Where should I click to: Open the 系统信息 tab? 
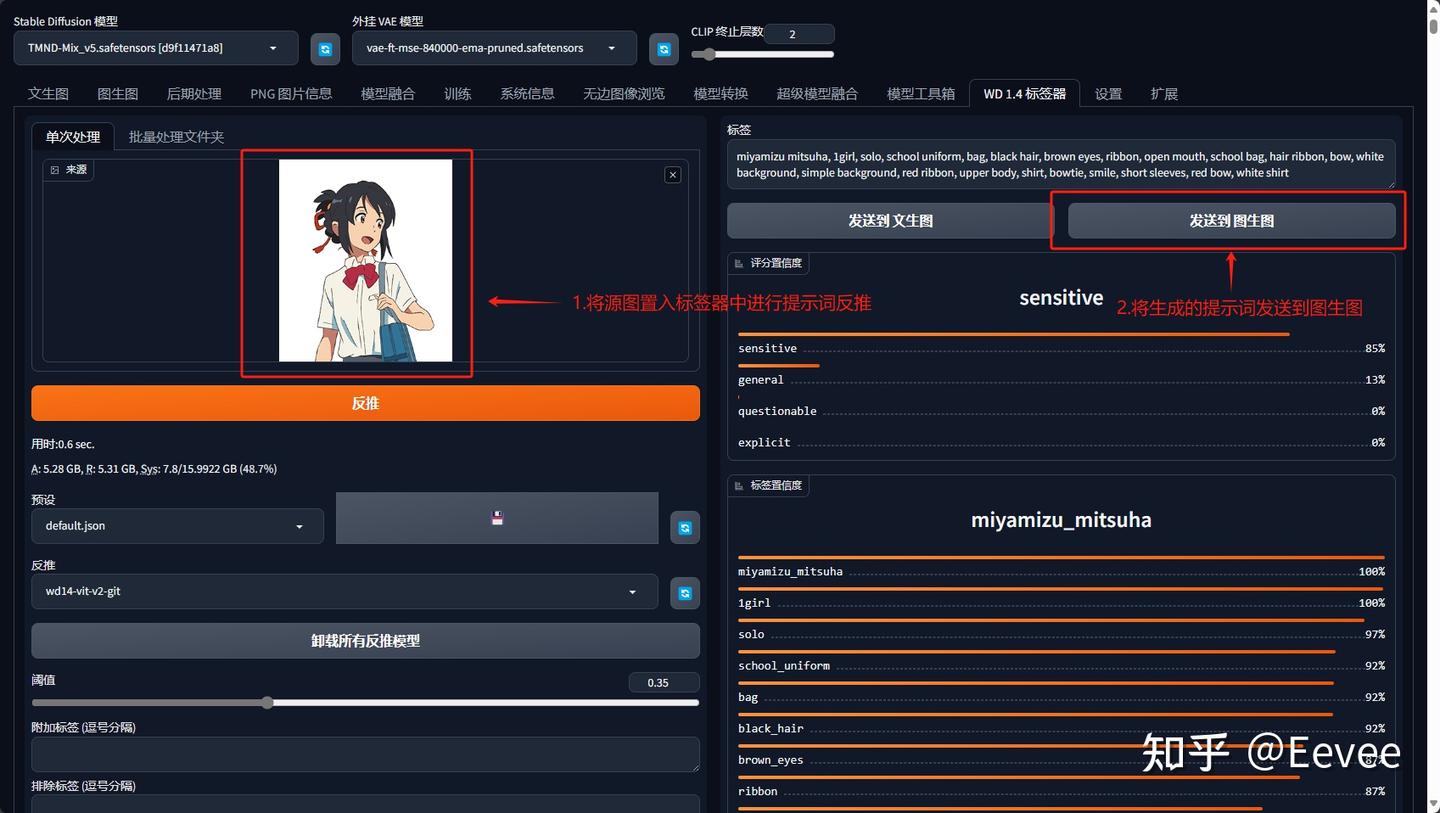527,93
